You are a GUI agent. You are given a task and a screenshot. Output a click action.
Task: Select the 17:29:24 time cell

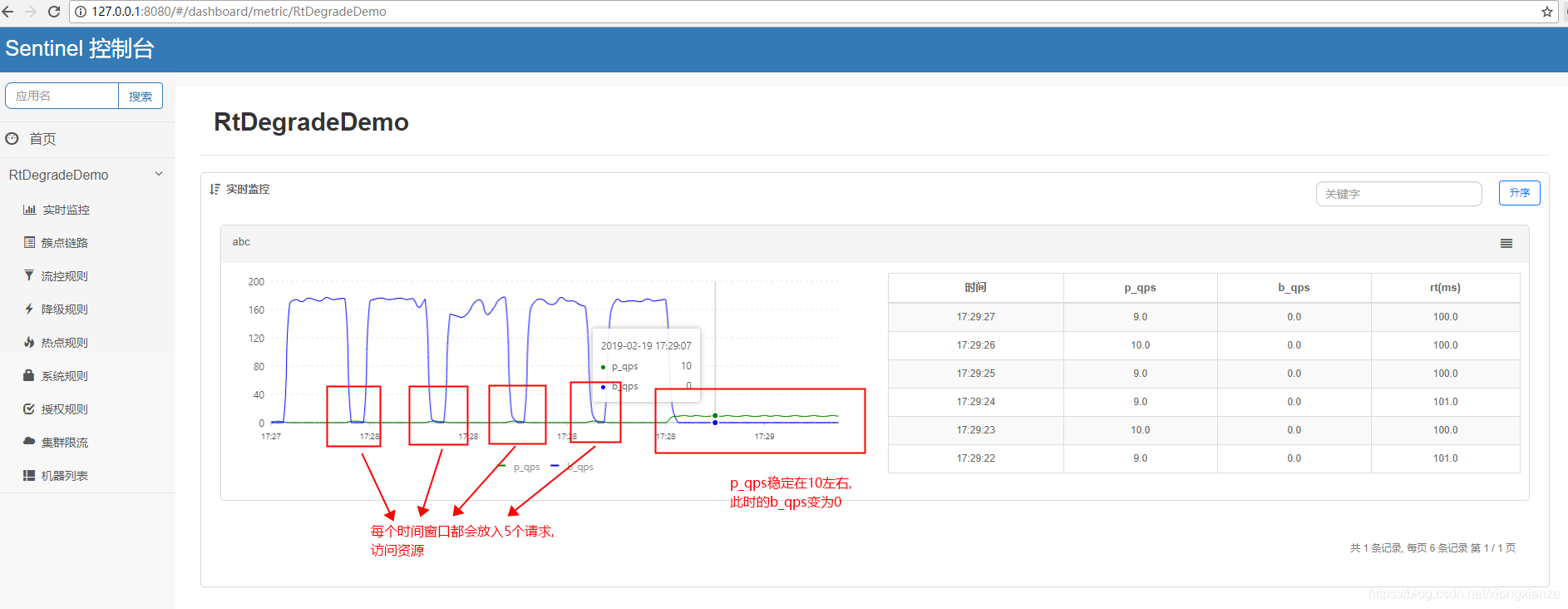[x=975, y=402]
